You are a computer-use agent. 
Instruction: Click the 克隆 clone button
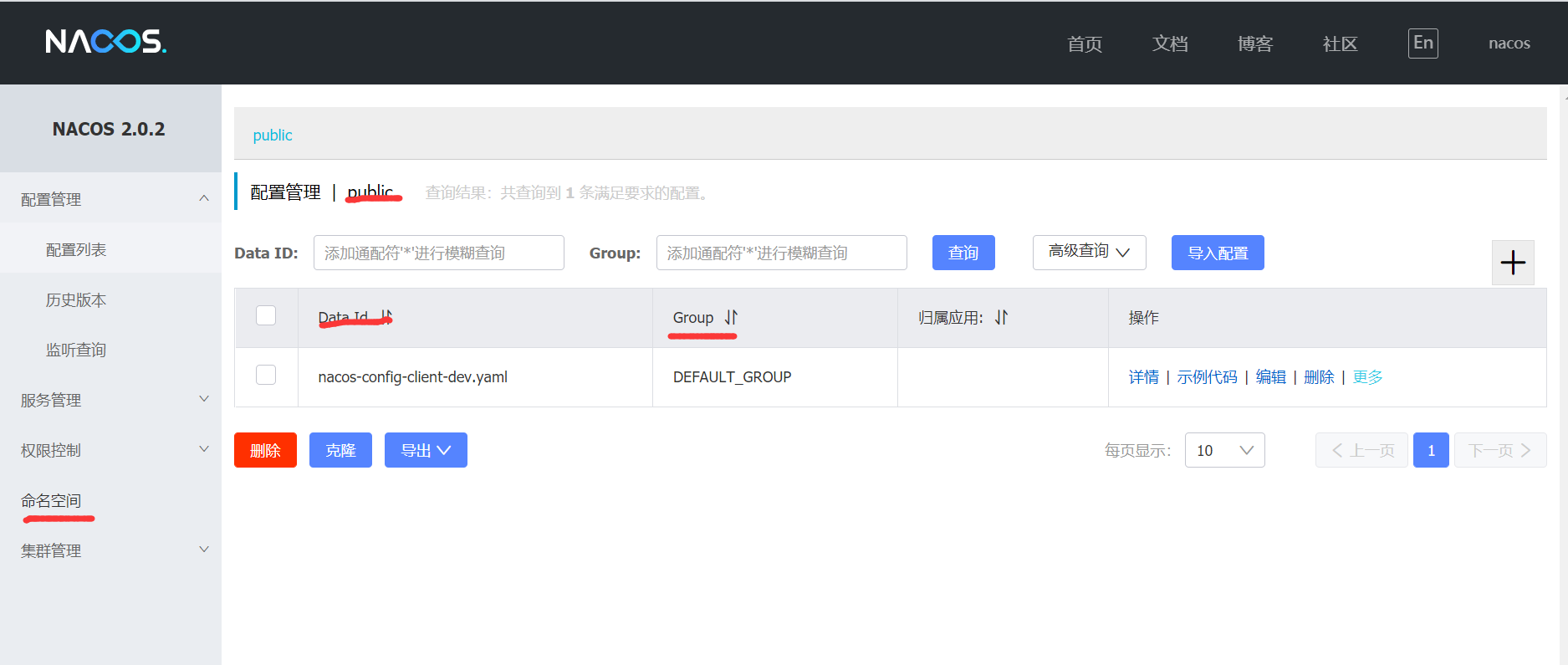coord(340,450)
